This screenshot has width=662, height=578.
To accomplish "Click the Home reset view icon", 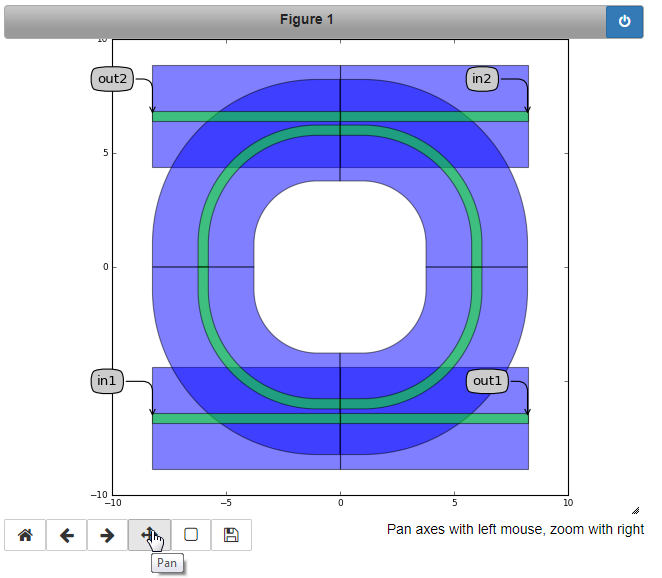I will click(x=25, y=535).
